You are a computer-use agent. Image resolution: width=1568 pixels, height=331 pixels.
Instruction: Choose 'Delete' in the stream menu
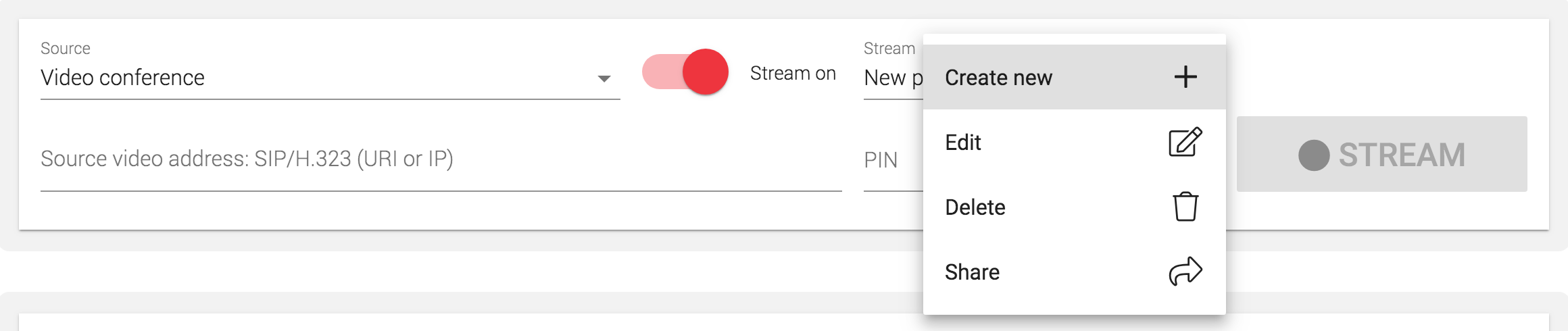(975, 207)
